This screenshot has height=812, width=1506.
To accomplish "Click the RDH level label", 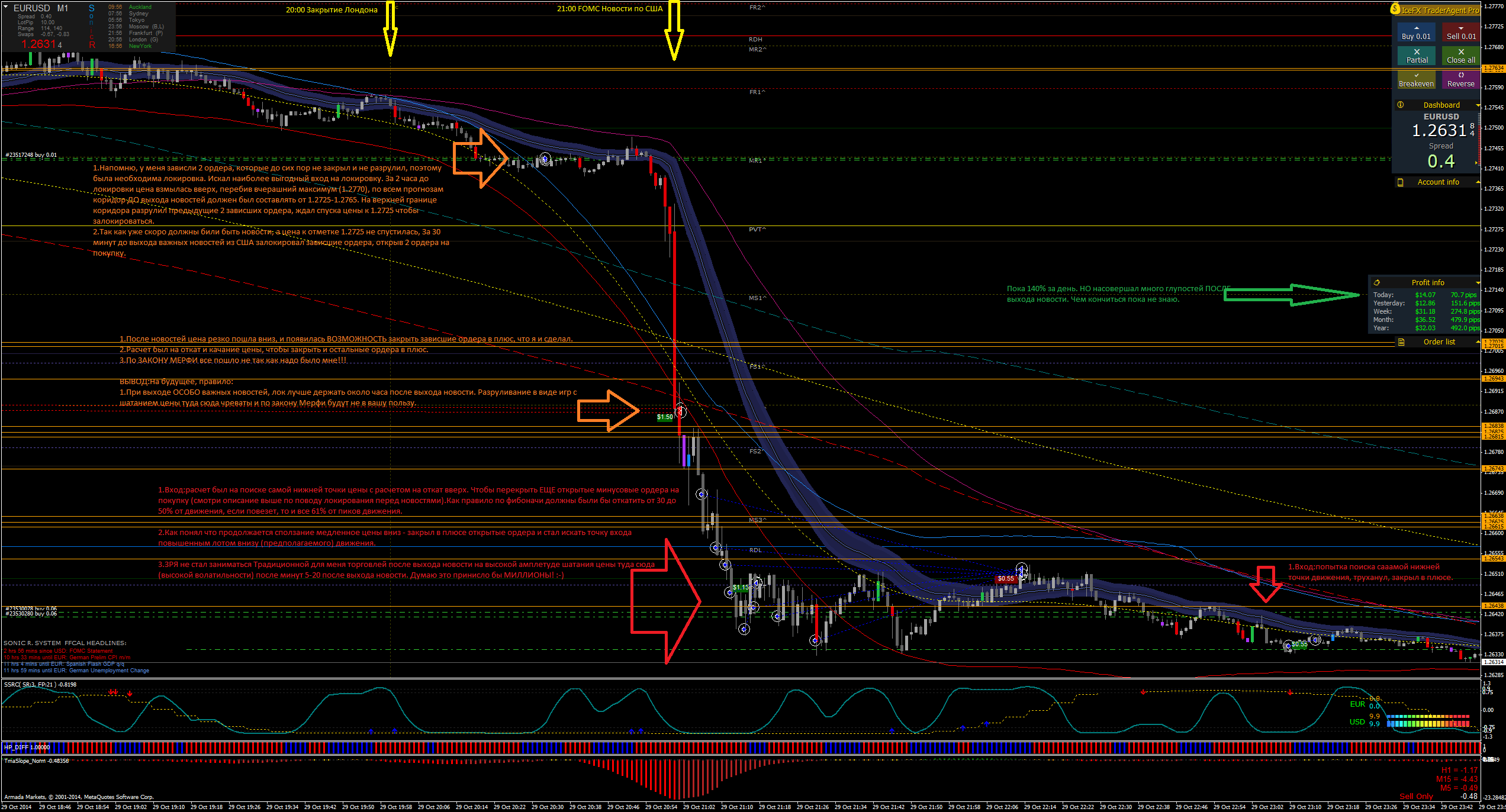I will click(755, 40).
